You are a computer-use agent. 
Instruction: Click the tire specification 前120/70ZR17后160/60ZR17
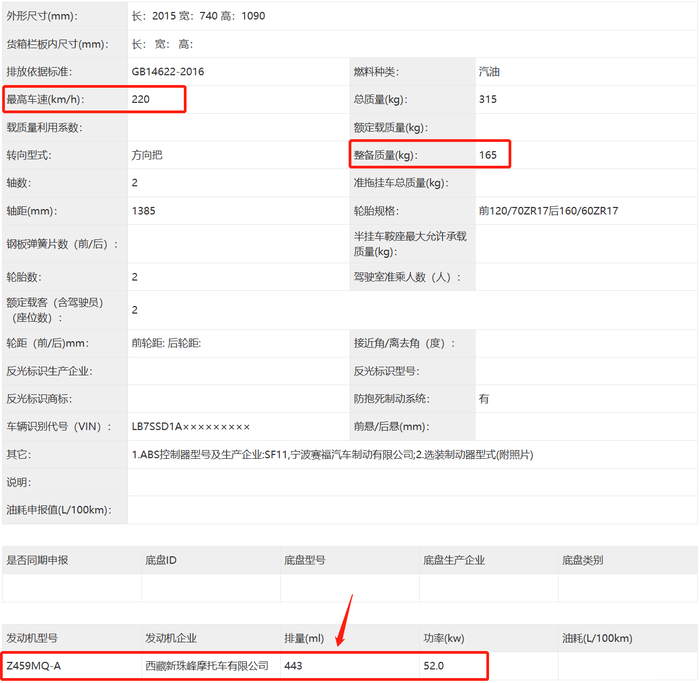pyautogui.click(x=548, y=211)
